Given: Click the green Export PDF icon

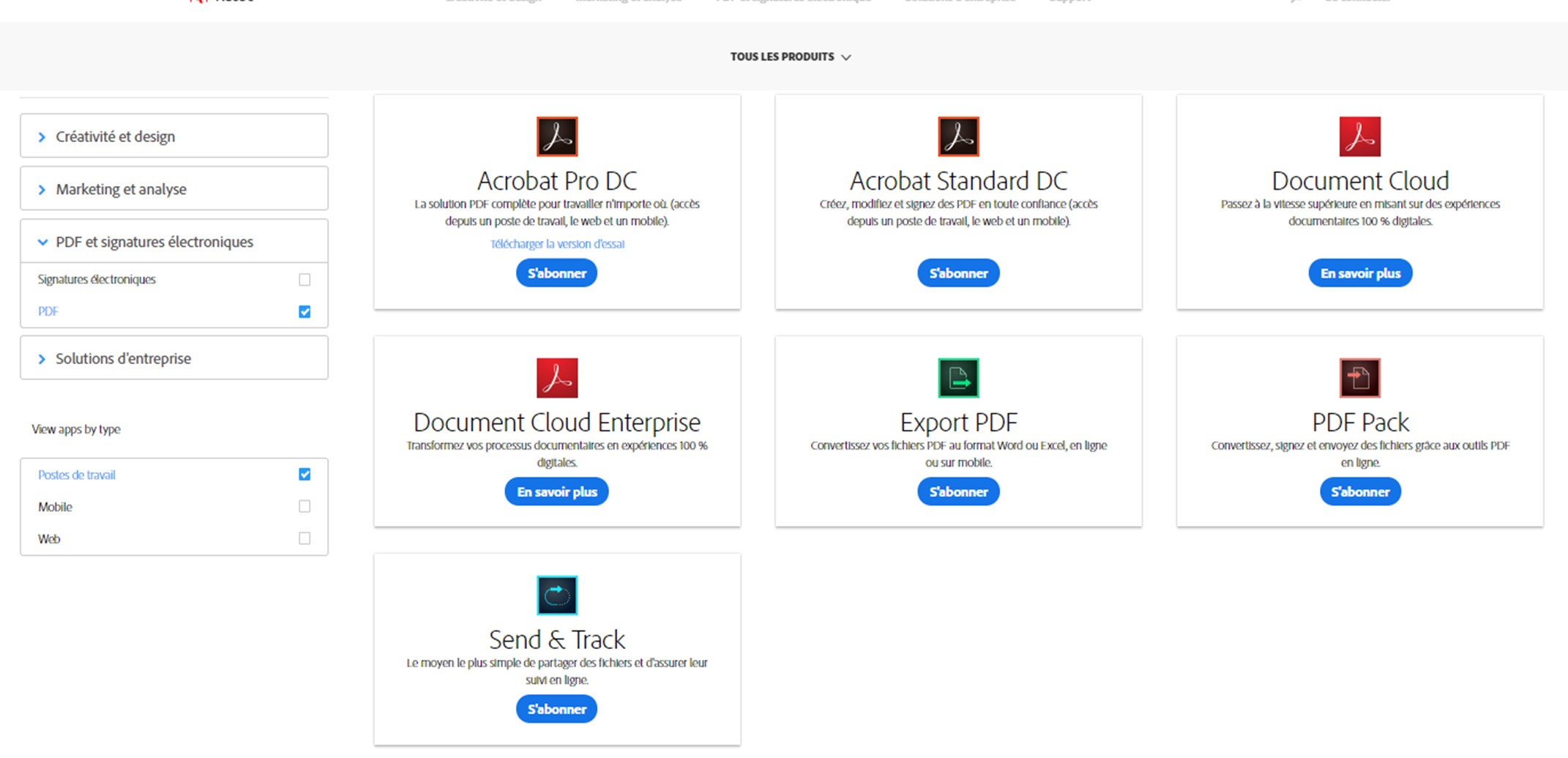Looking at the screenshot, I should pos(958,378).
